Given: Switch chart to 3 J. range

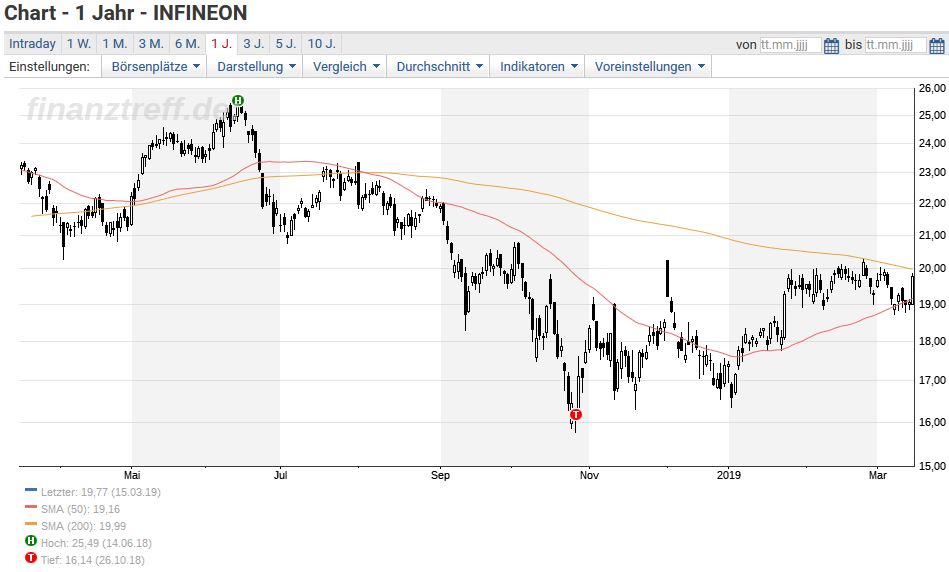Looking at the screenshot, I should coord(254,44).
